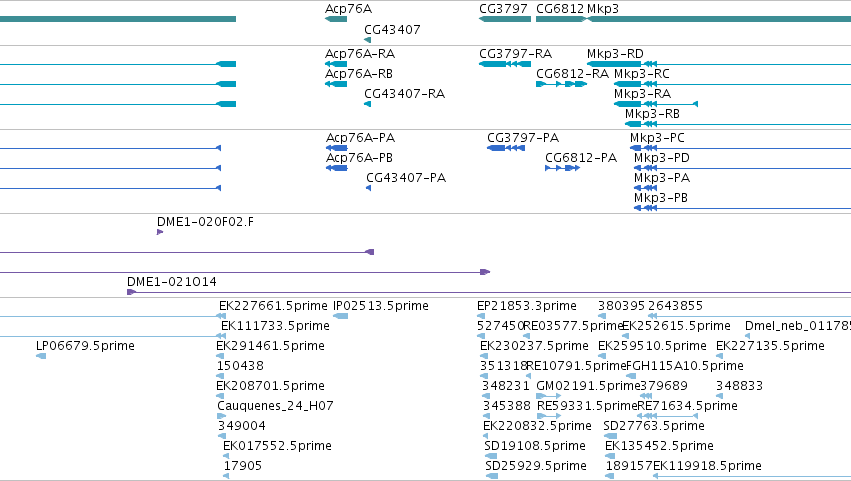This screenshot has width=851, height=481.
Task: Select the CG6812 gene bar
Action: (561, 19)
